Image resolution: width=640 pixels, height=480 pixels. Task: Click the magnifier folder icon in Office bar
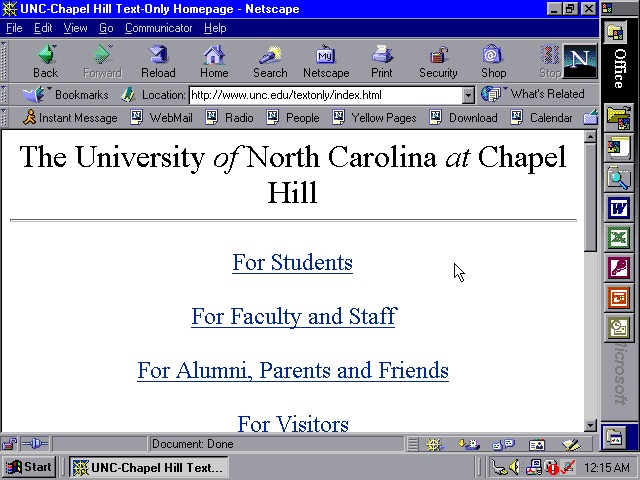[619, 178]
